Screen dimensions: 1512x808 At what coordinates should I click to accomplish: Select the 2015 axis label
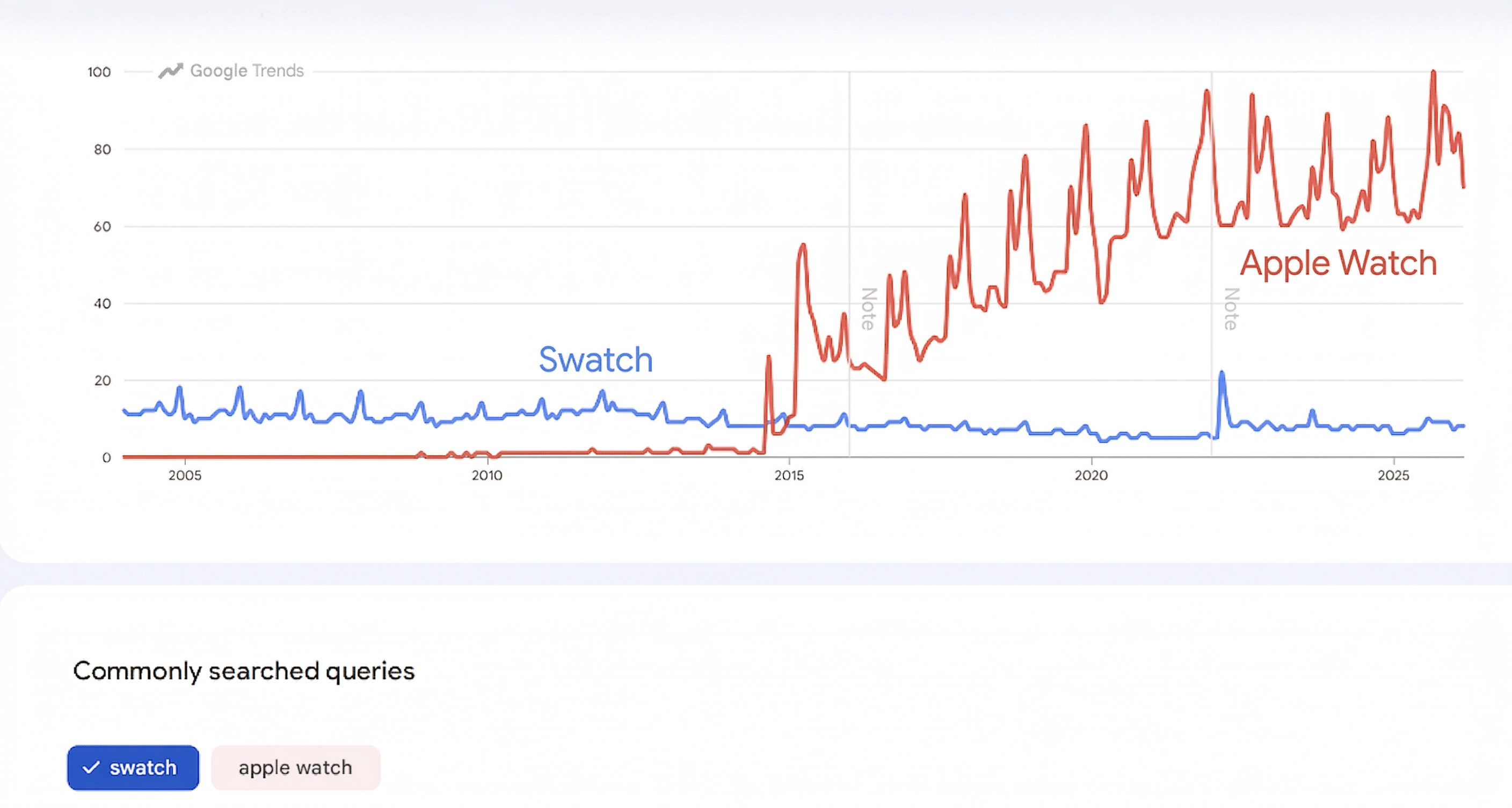(789, 476)
